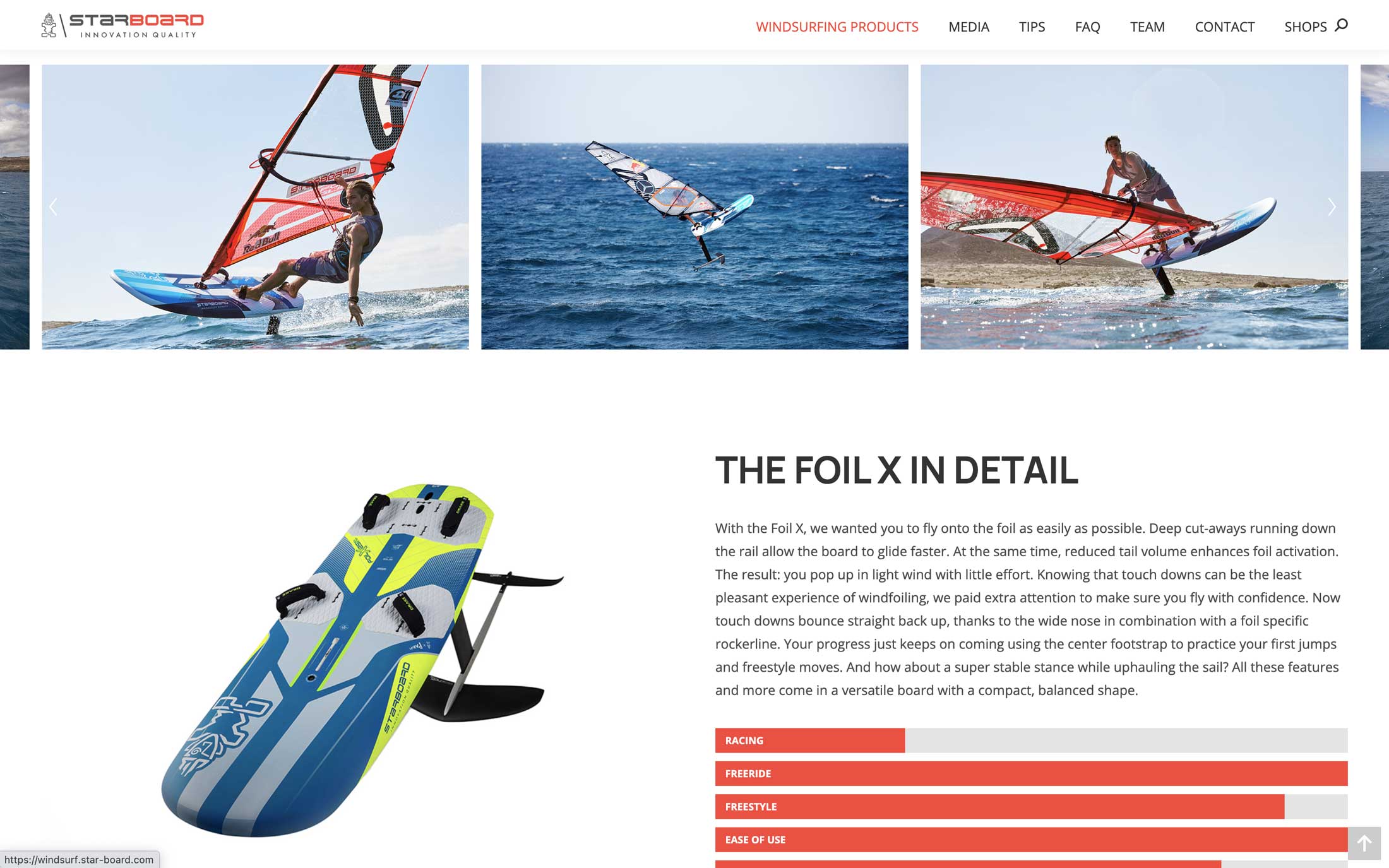Viewport: 1389px width, 868px height.
Task: Click the Racing rating bar
Action: pyautogui.click(x=1031, y=740)
